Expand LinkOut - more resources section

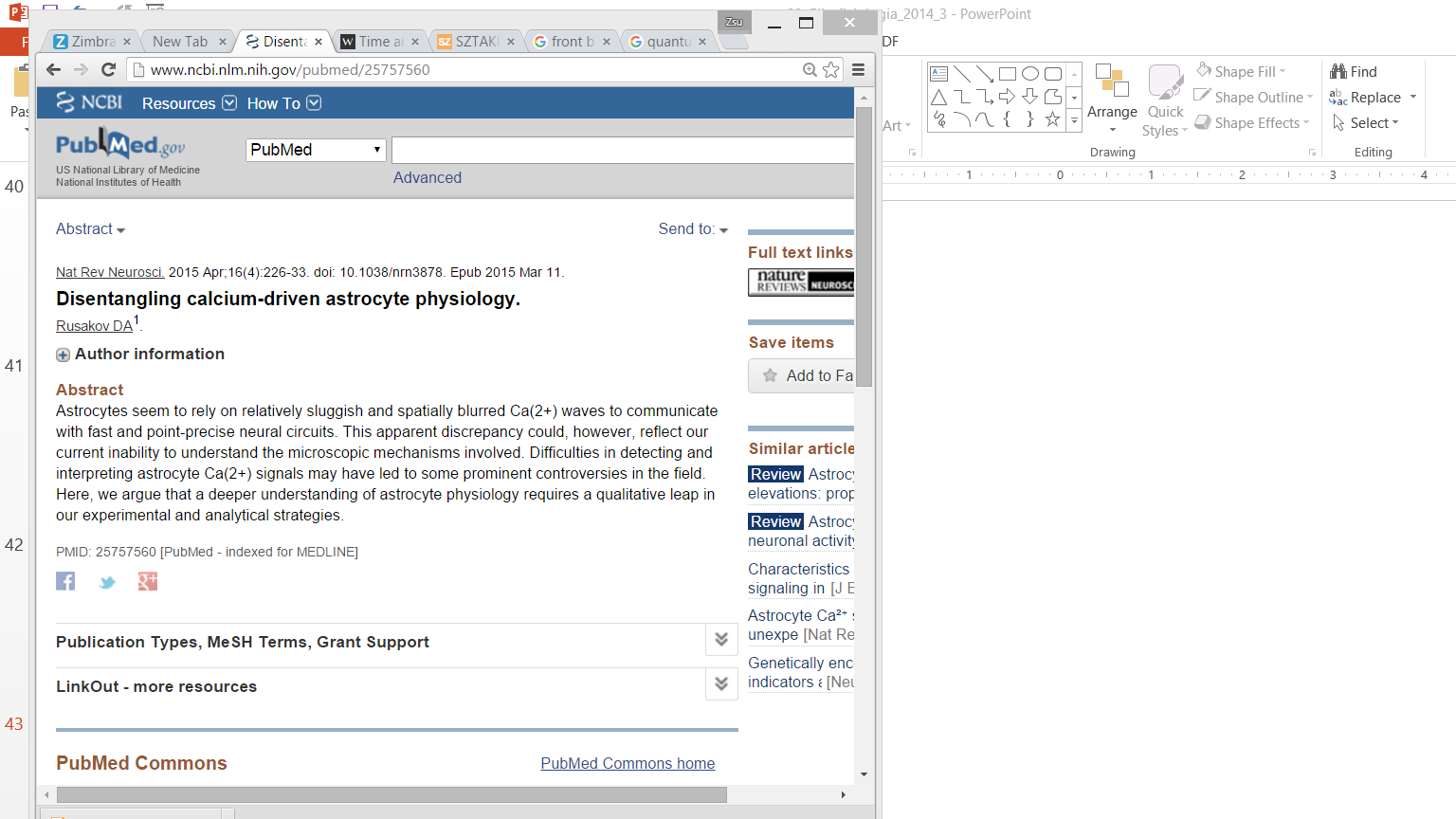721,683
